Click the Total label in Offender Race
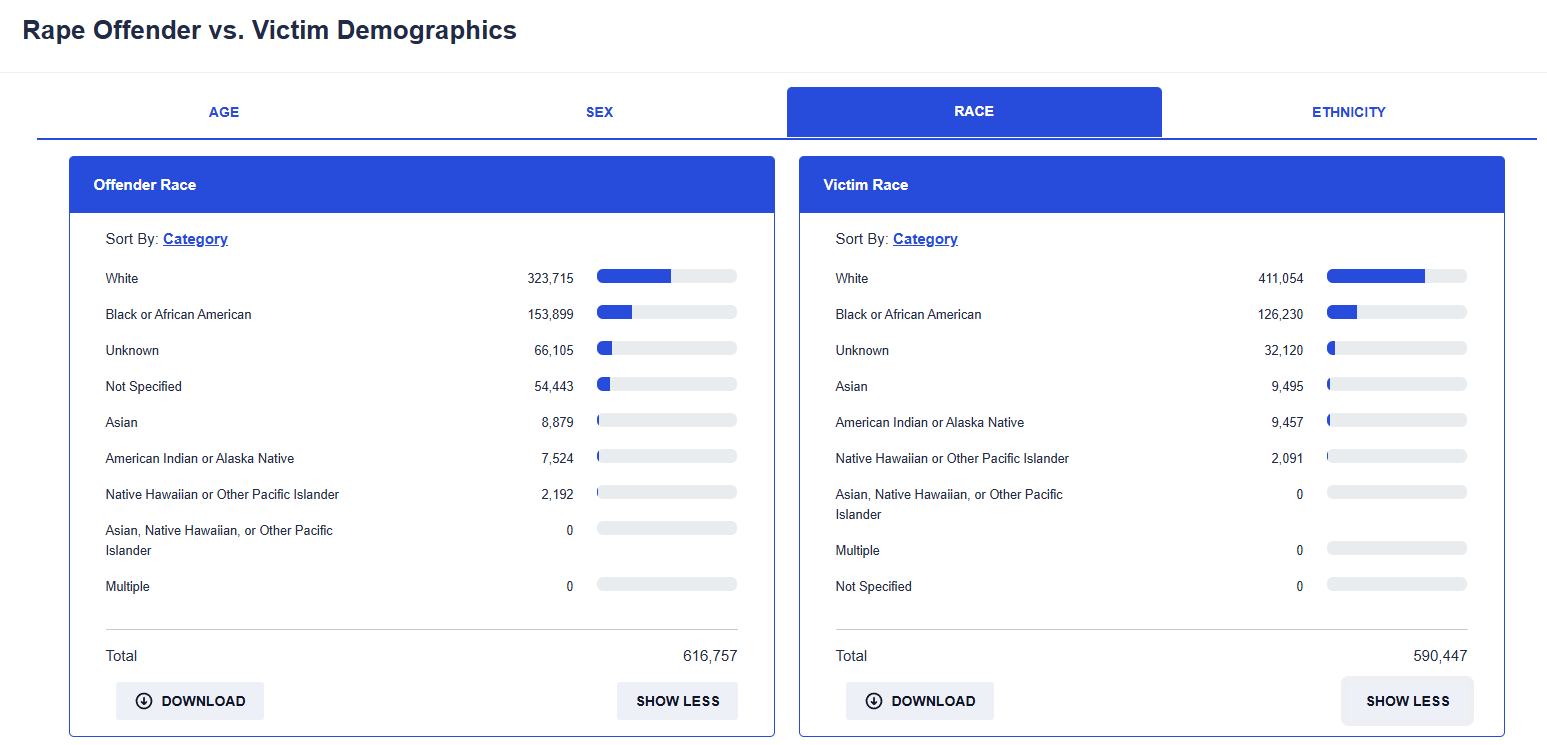The height and width of the screenshot is (745, 1547). (x=122, y=656)
